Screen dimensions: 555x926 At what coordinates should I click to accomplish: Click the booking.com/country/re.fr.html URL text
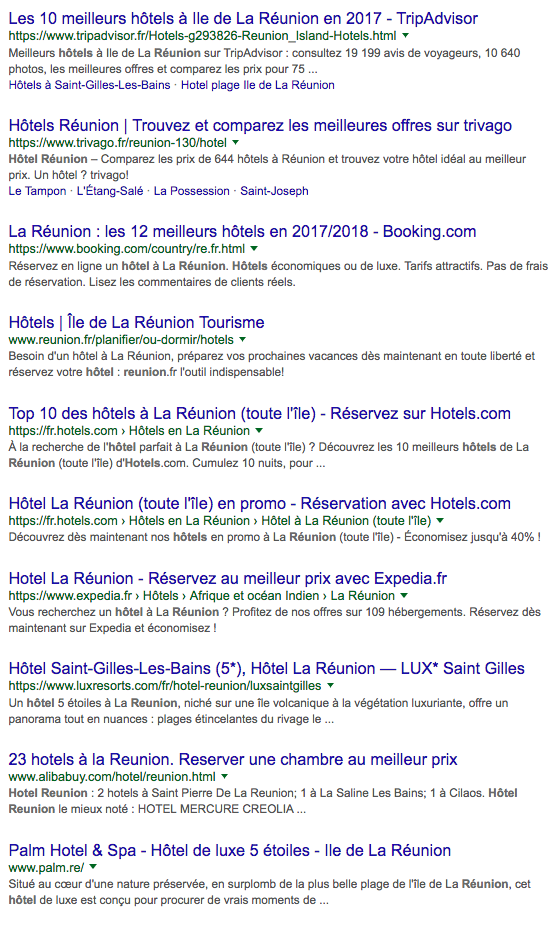127,249
